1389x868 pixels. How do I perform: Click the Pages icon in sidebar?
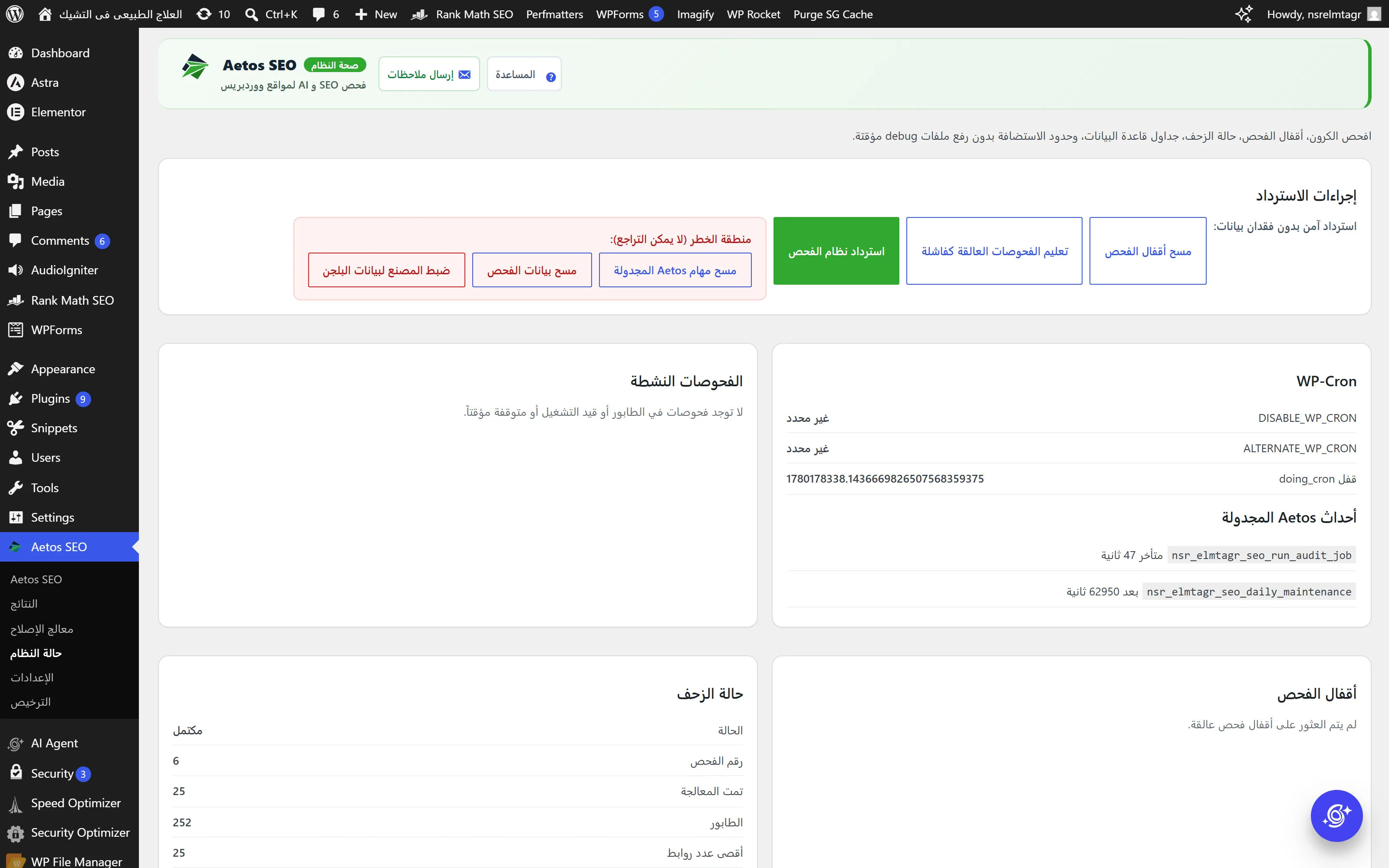tap(16, 210)
